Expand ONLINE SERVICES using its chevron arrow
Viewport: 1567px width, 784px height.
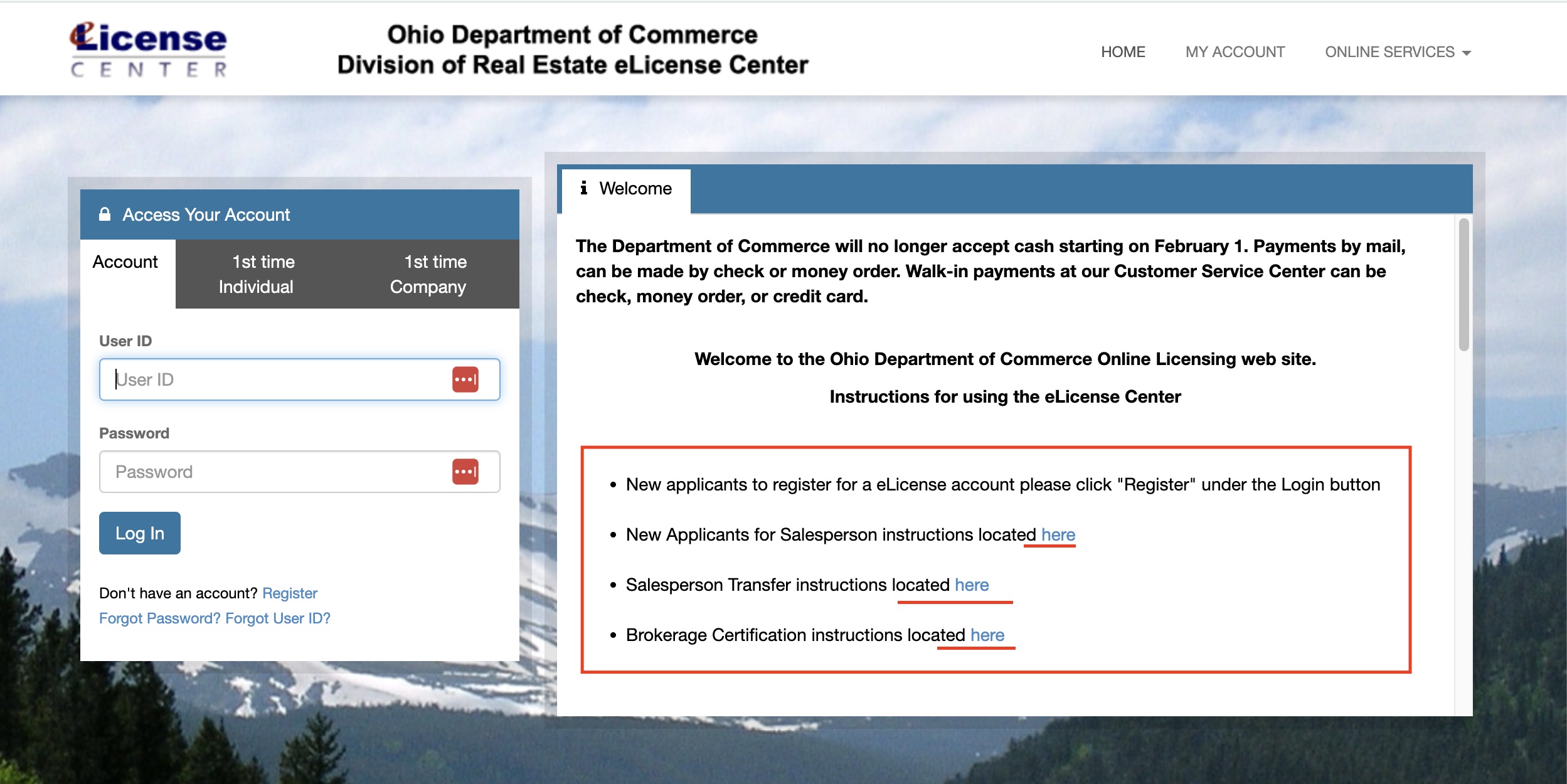click(1466, 53)
